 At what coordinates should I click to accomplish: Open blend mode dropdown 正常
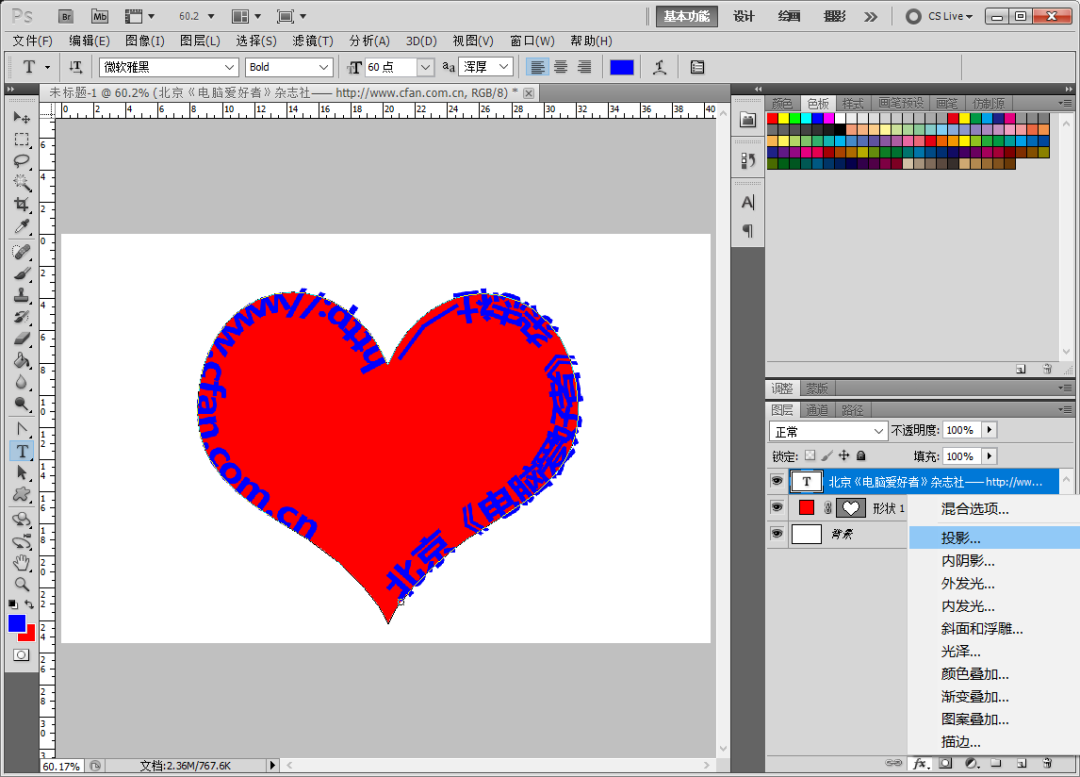coord(827,431)
